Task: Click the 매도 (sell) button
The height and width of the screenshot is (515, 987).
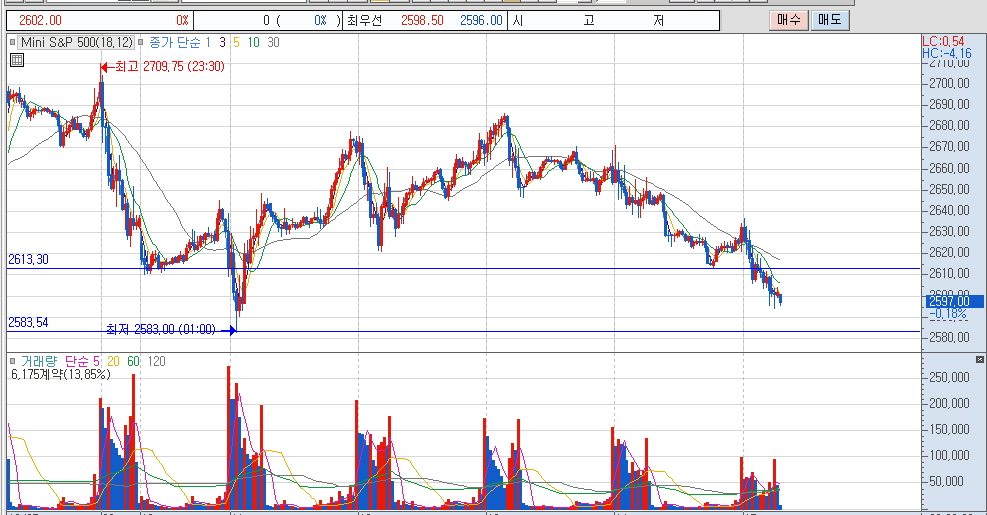Action: 830,20
